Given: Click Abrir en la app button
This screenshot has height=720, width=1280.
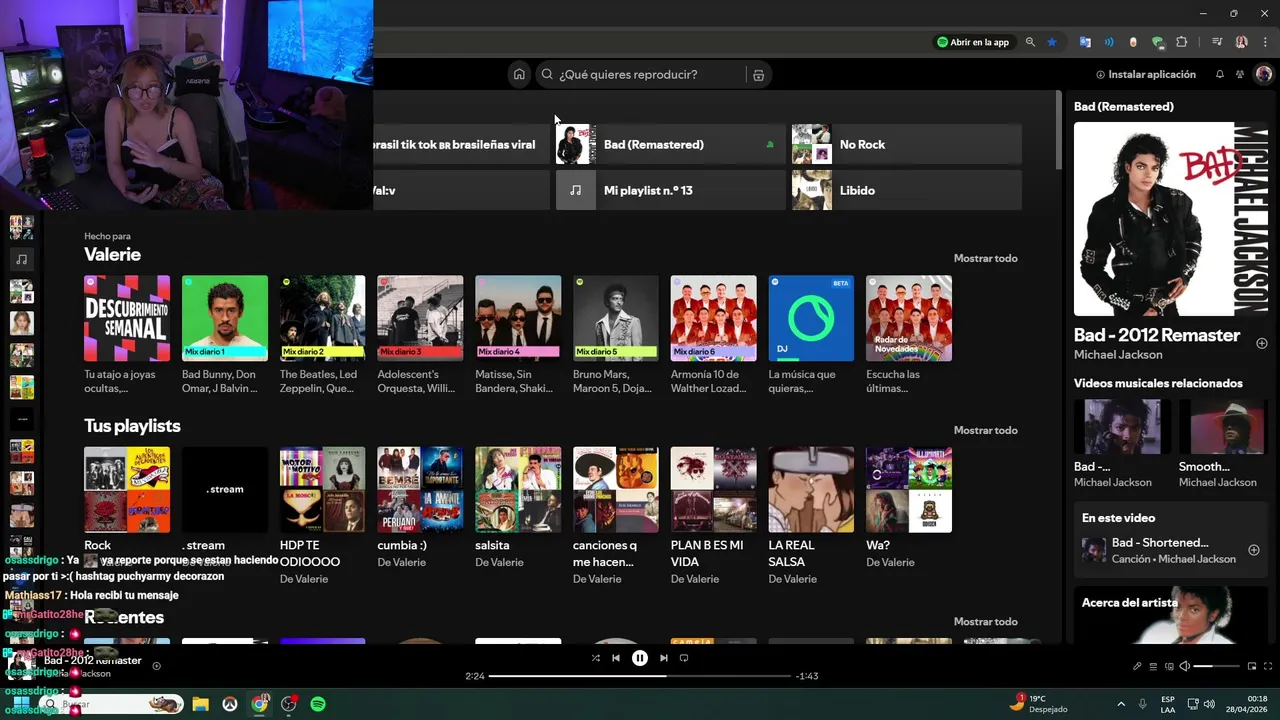Looking at the screenshot, I should click(x=972, y=42).
